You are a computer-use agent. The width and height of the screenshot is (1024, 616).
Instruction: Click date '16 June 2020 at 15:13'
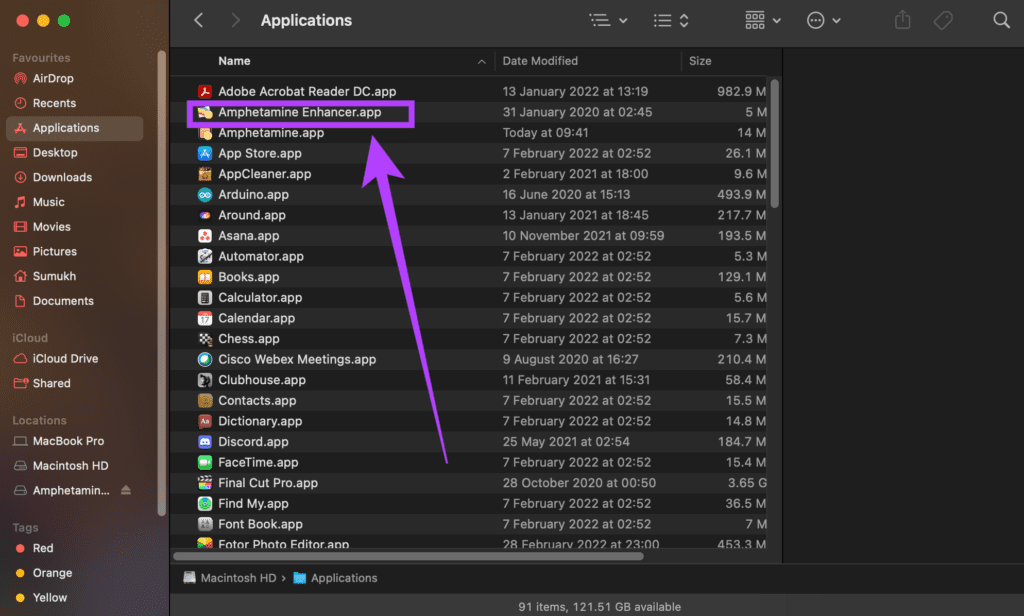[566, 195]
